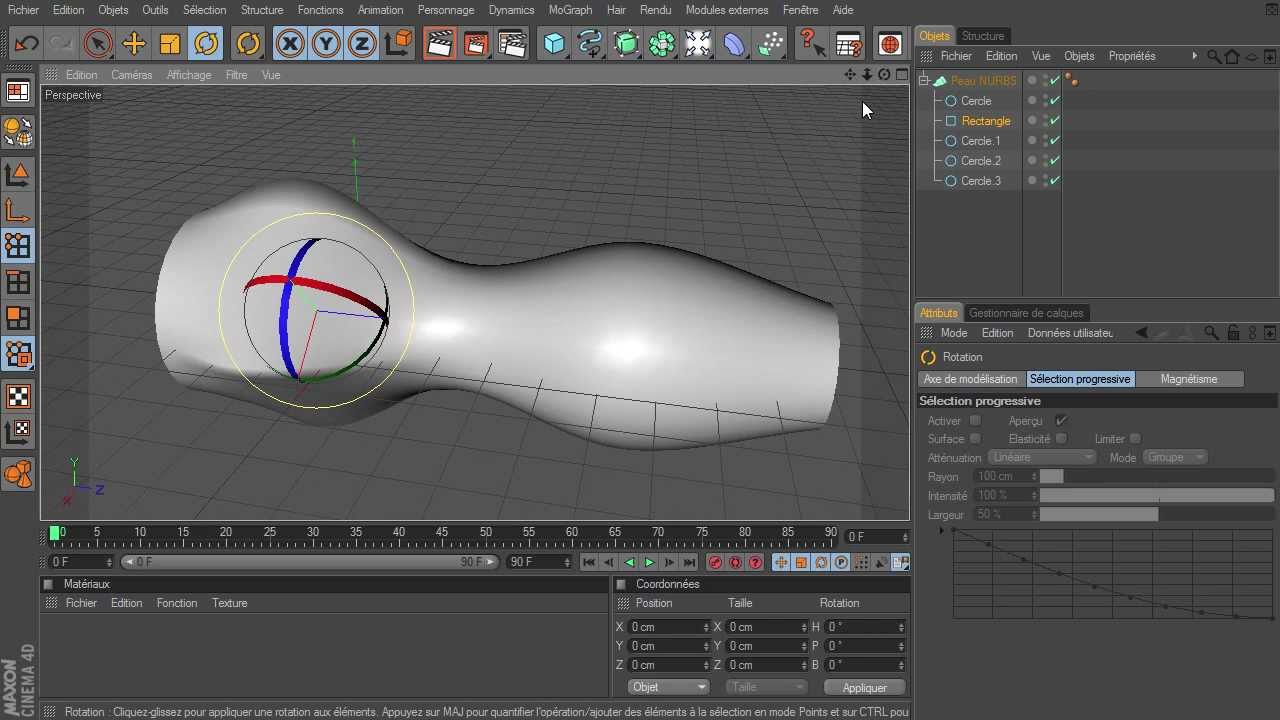Image resolution: width=1280 pixels, height=720 pixels.
Task: Click the red record keyframe button
Action: click(x=715, y=563)
